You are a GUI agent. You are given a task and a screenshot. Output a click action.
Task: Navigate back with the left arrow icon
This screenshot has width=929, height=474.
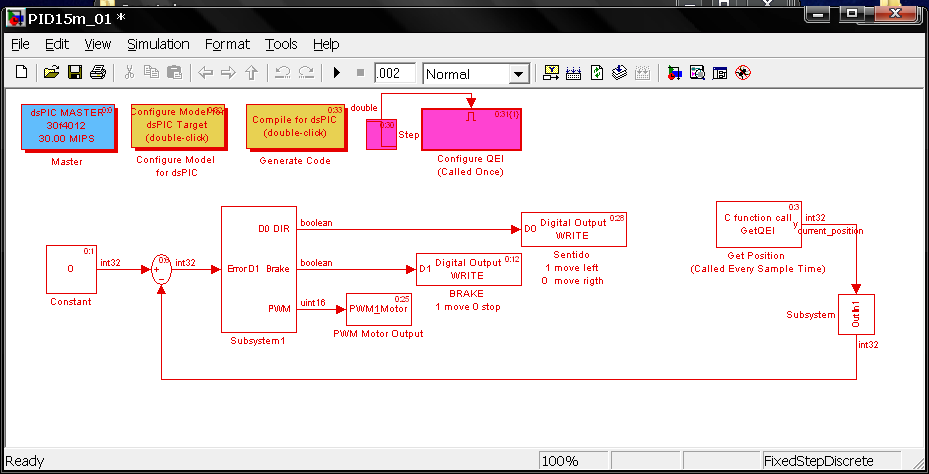[206, 73]
